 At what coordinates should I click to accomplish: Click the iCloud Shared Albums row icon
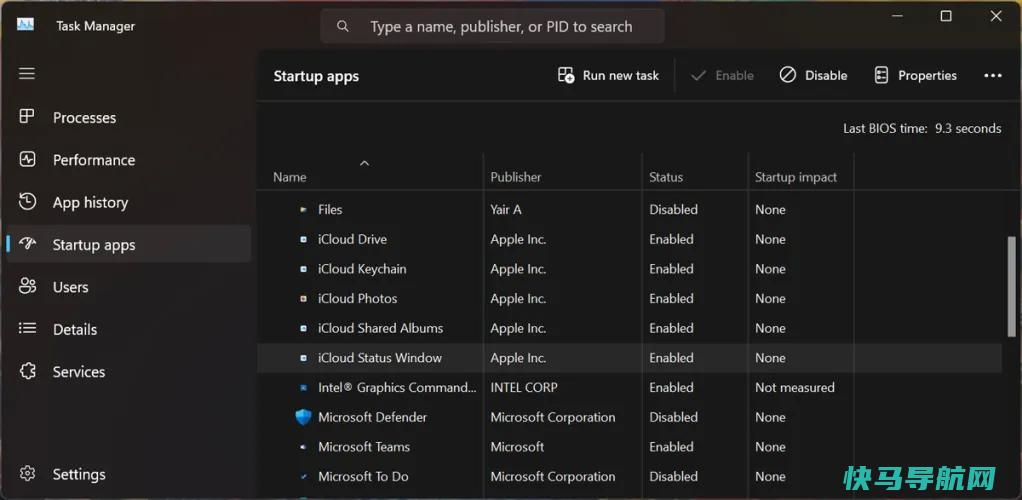point(303,329)
